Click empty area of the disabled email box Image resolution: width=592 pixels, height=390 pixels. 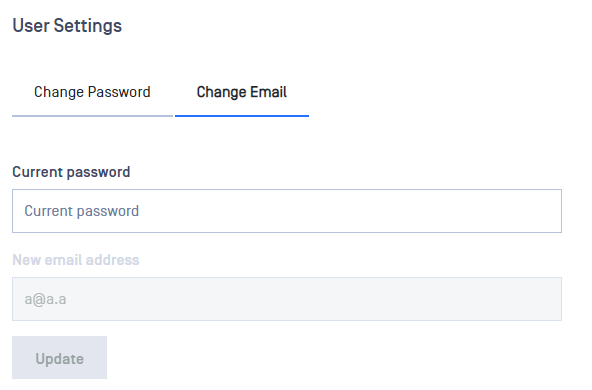[313, 299]
